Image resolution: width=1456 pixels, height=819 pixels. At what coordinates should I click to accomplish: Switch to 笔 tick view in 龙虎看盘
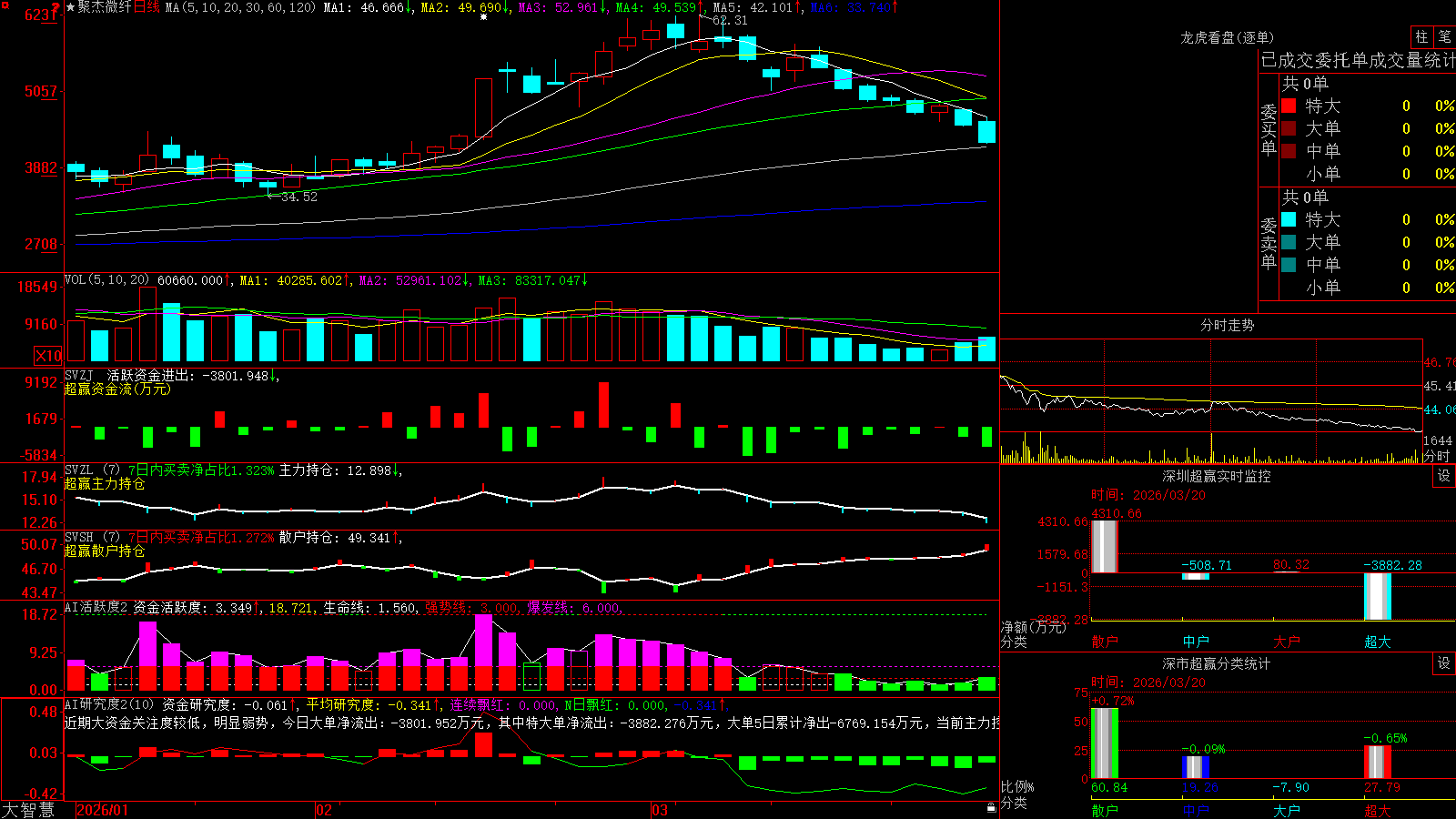tap(1445, 36)
